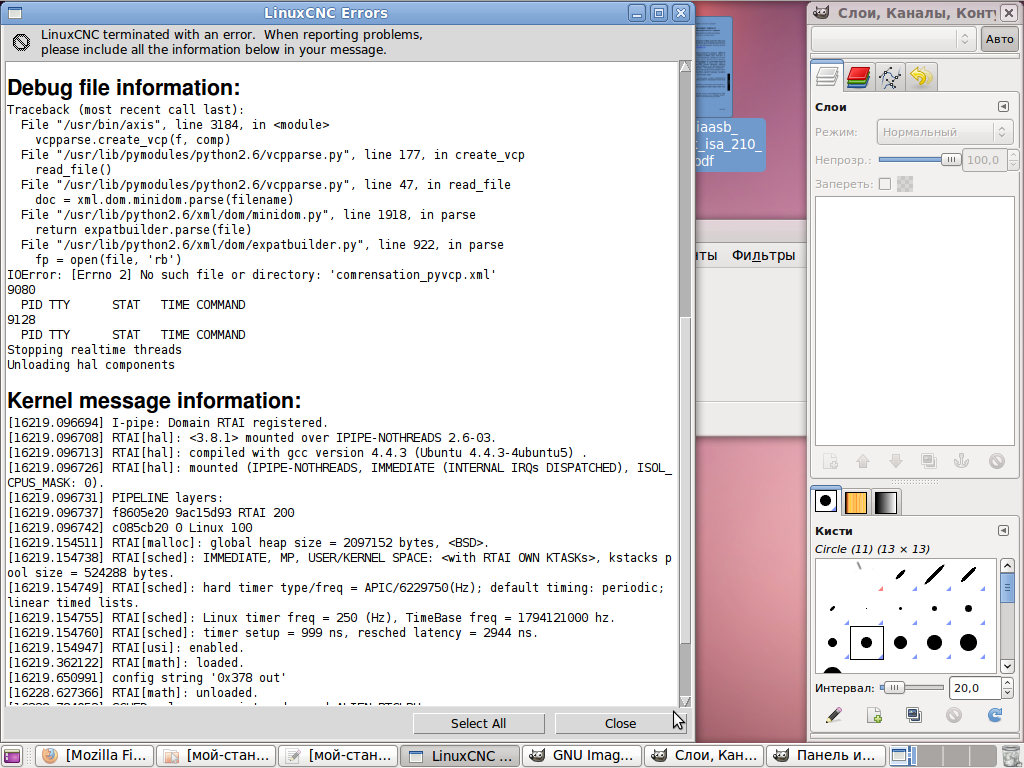Select the largest circle brush in third row
The width and height of the screenshot is (1024, 768).
pos(968,643)
